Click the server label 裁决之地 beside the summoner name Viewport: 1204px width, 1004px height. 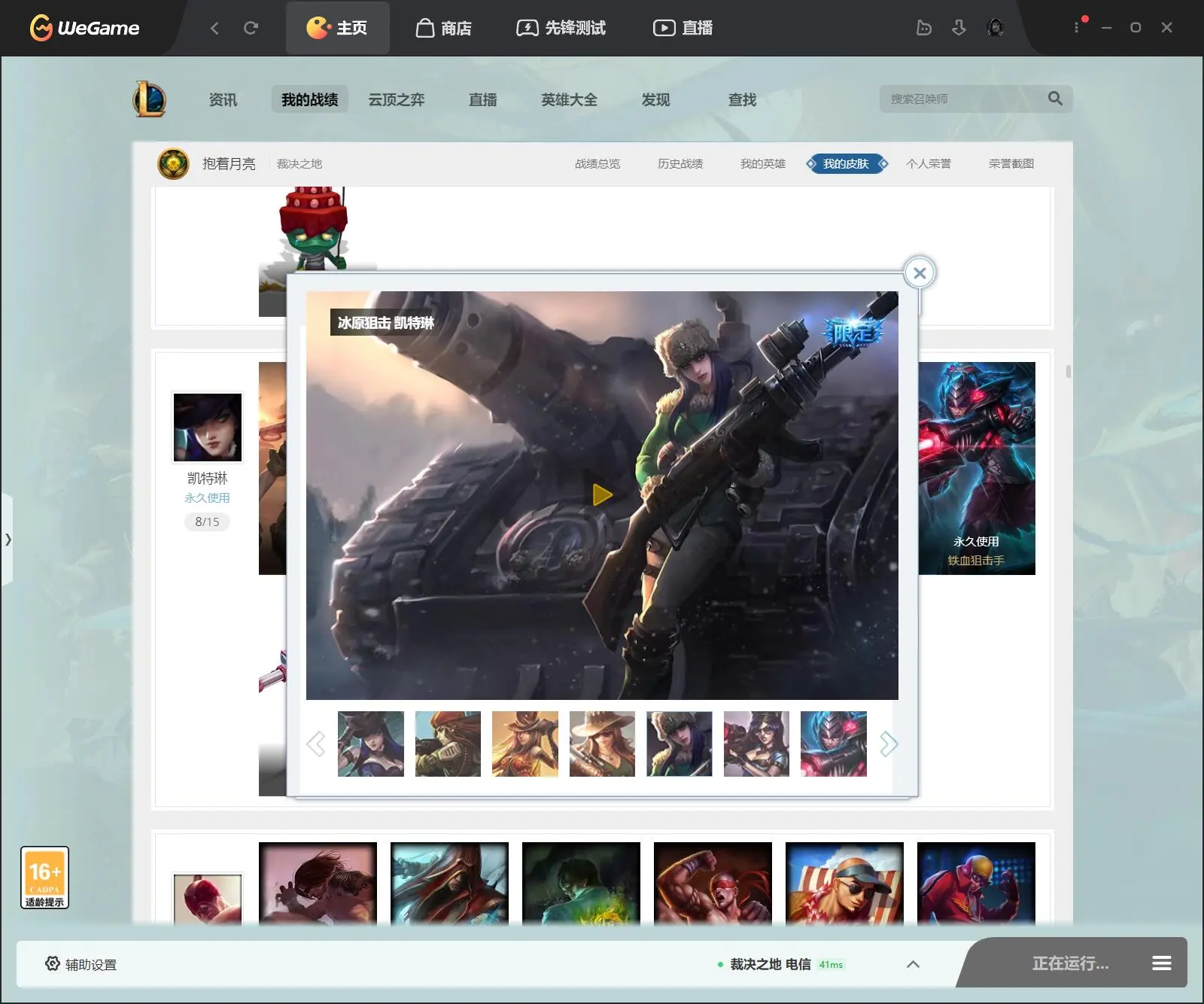tap(299, 163)
